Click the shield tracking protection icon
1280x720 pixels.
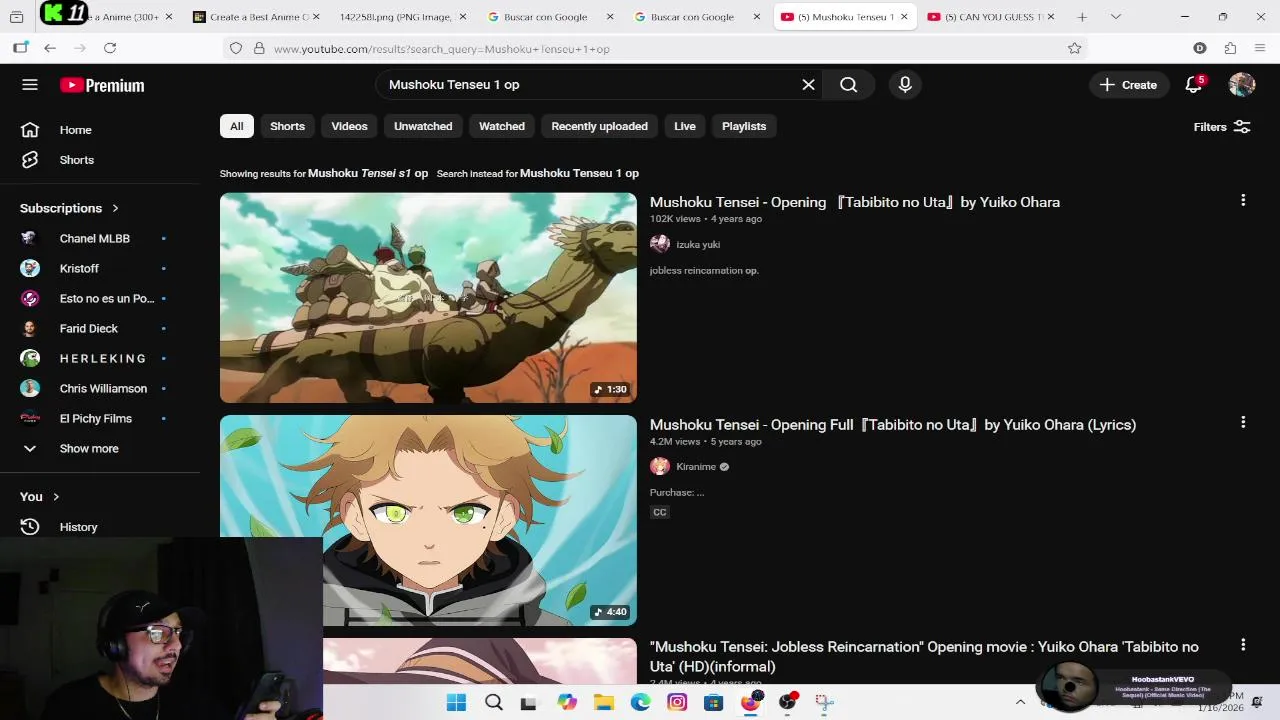[x=236, y=48]
